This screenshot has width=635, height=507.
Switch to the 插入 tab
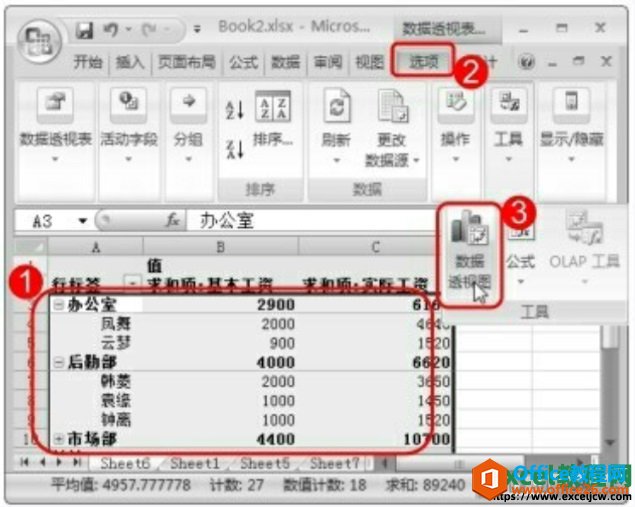[130, 62]
